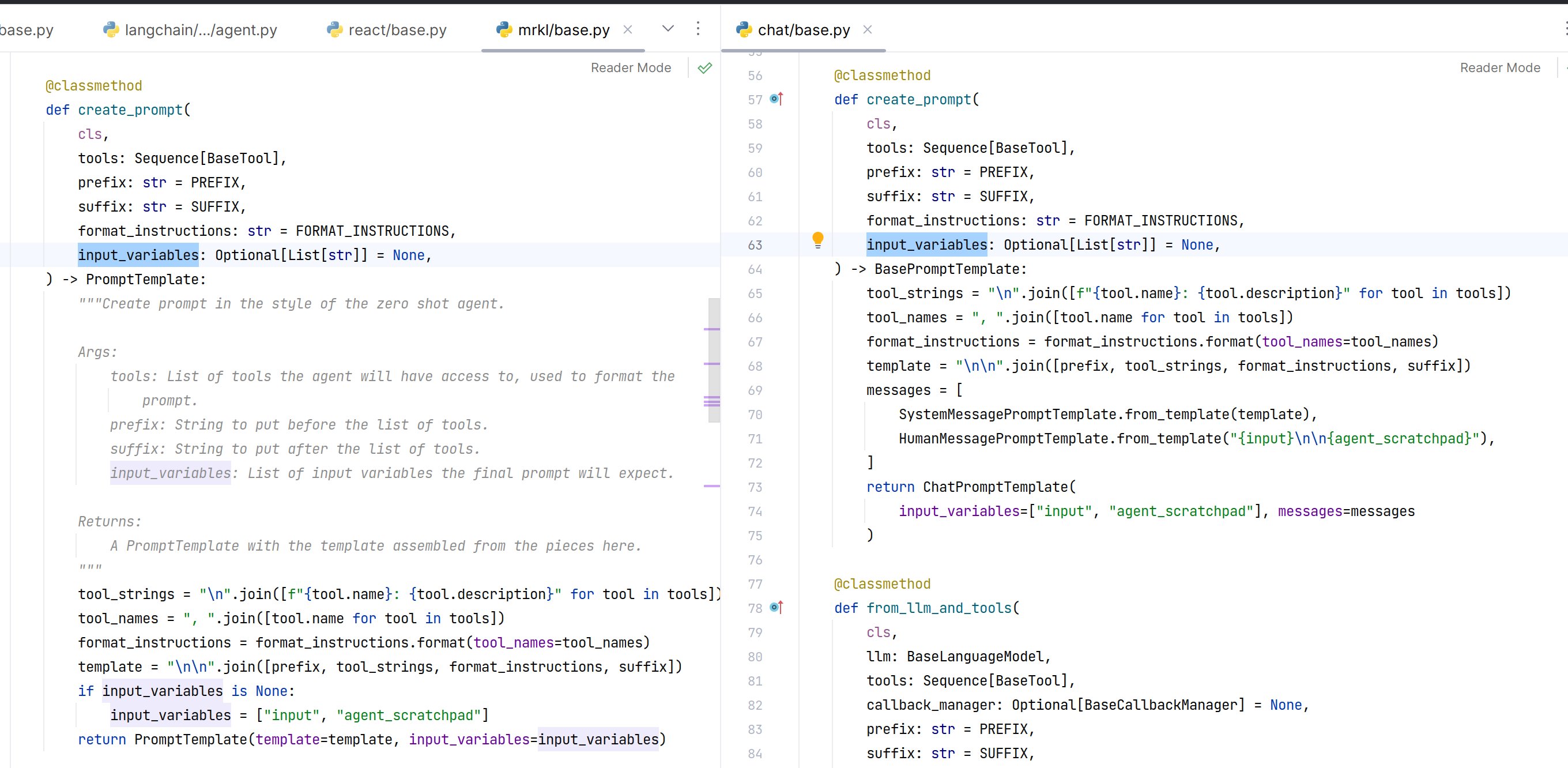Click the bookmark gutter icon at line 57
The height and width of the screenshot is (768, 1568).
776,99
